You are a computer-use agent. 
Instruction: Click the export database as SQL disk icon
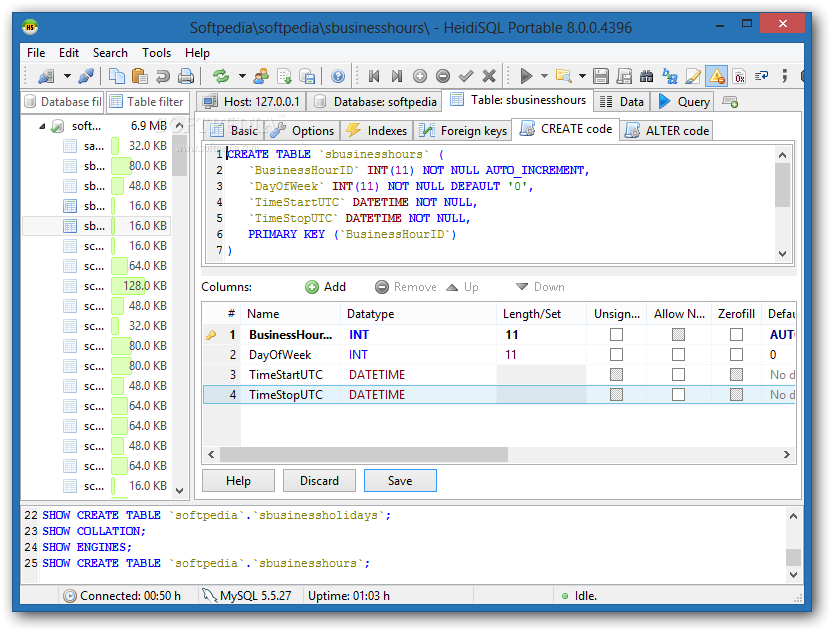click(307, 76)
